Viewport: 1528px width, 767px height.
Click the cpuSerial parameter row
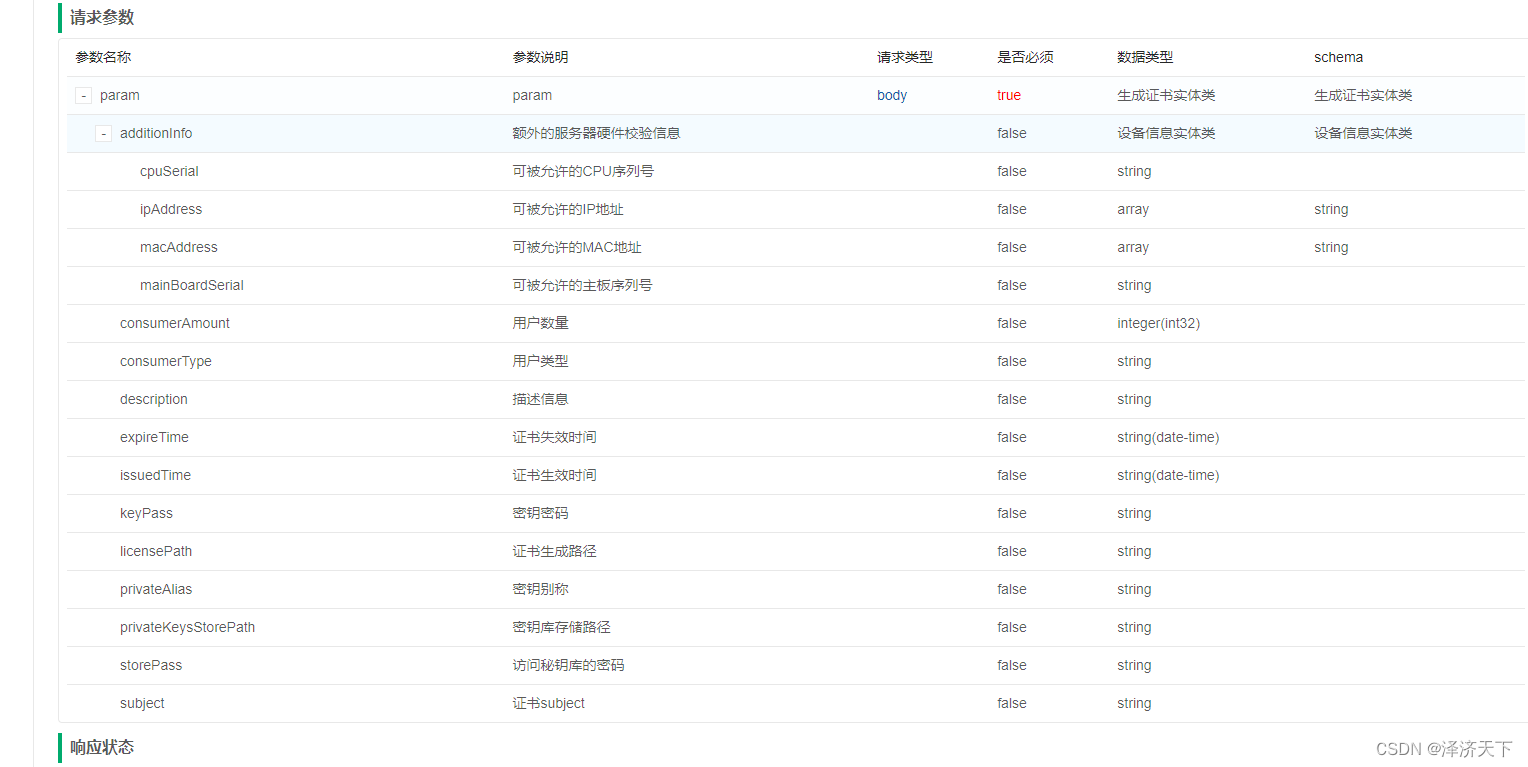(796, 172)
